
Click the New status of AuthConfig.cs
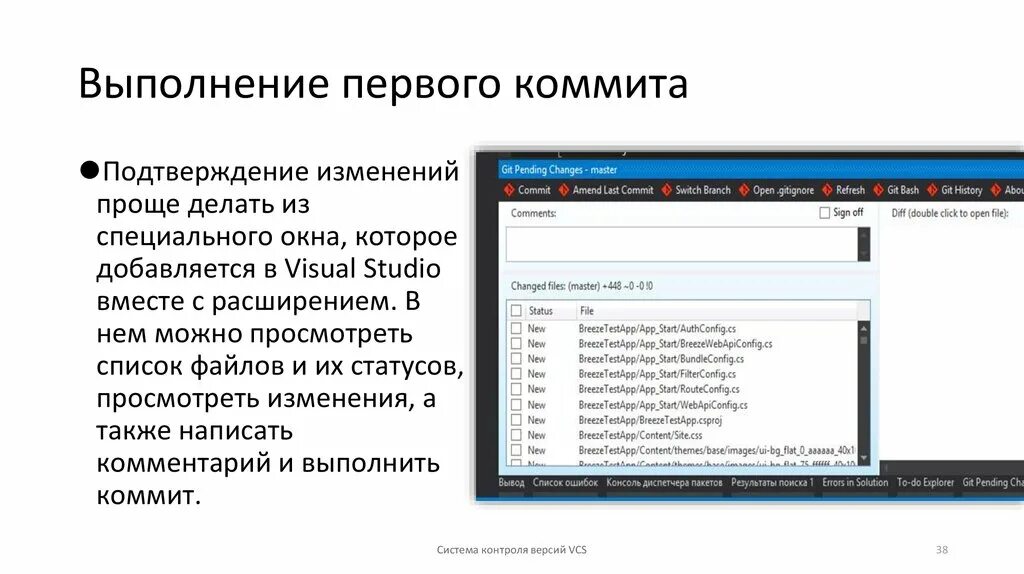(x=536, y=328)
